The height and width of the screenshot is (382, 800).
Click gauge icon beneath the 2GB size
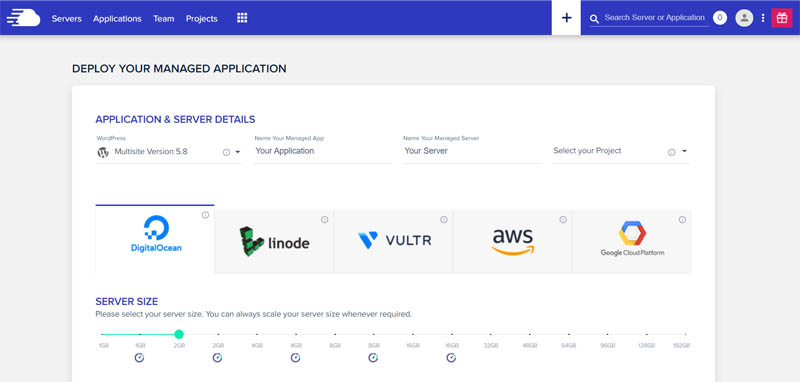coord(217,358)
